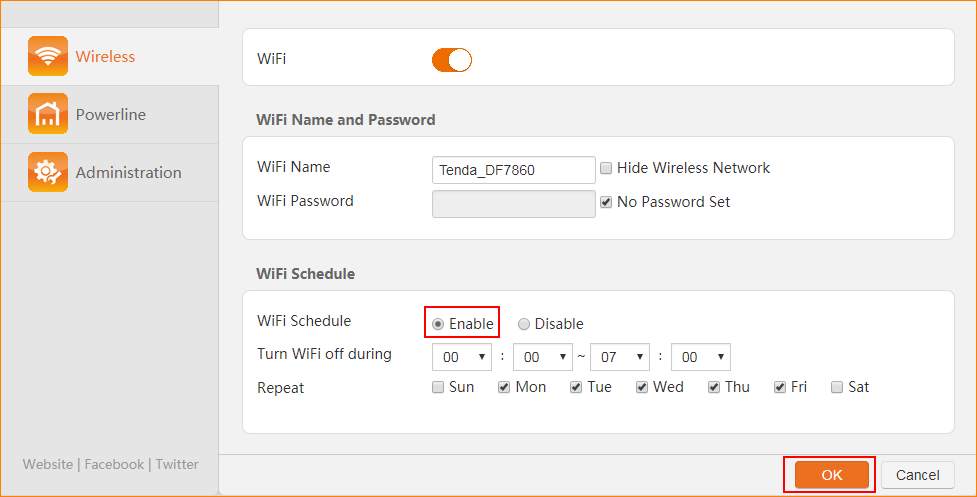Screen dimensions: 977x497
Task: Turn off the WiFi toggle switch
Action: 451,60
